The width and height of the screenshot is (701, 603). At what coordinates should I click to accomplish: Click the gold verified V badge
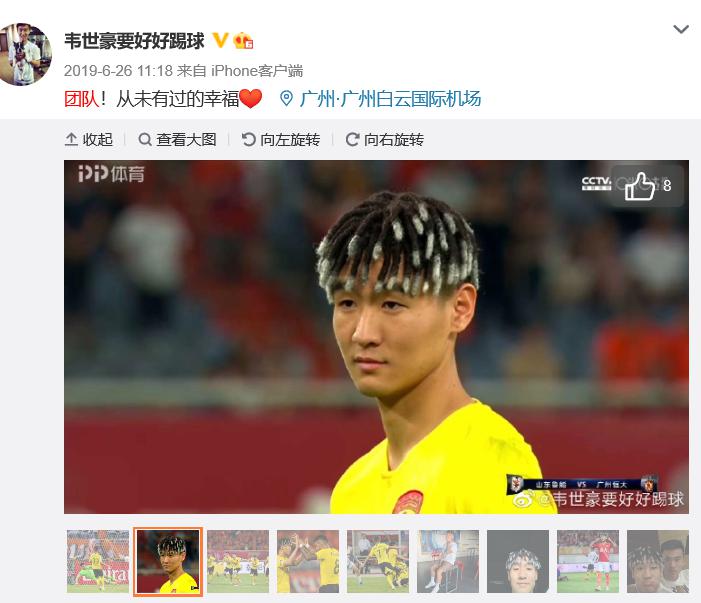[220, 40]
